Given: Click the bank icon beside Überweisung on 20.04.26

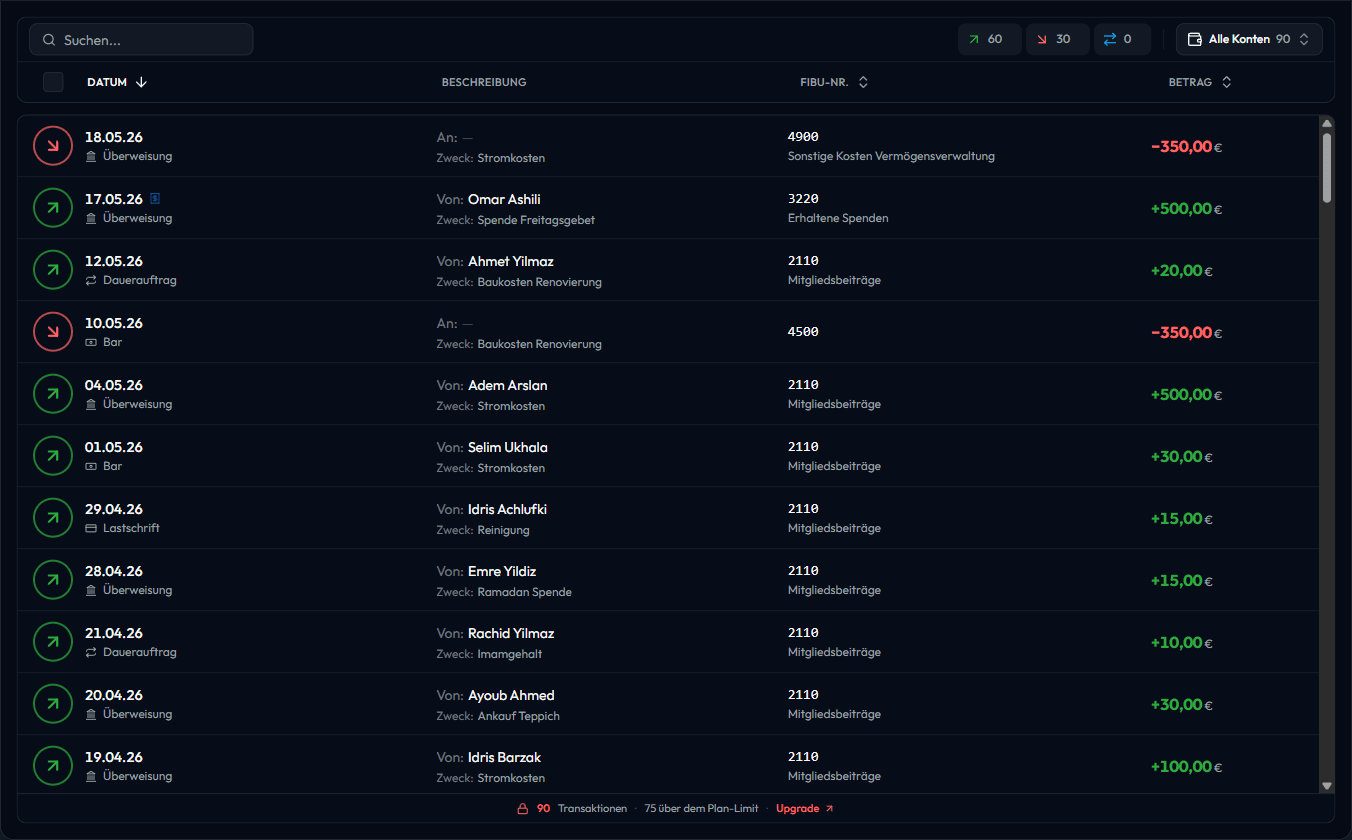Looking at the screenshot, I should point(91,715).
